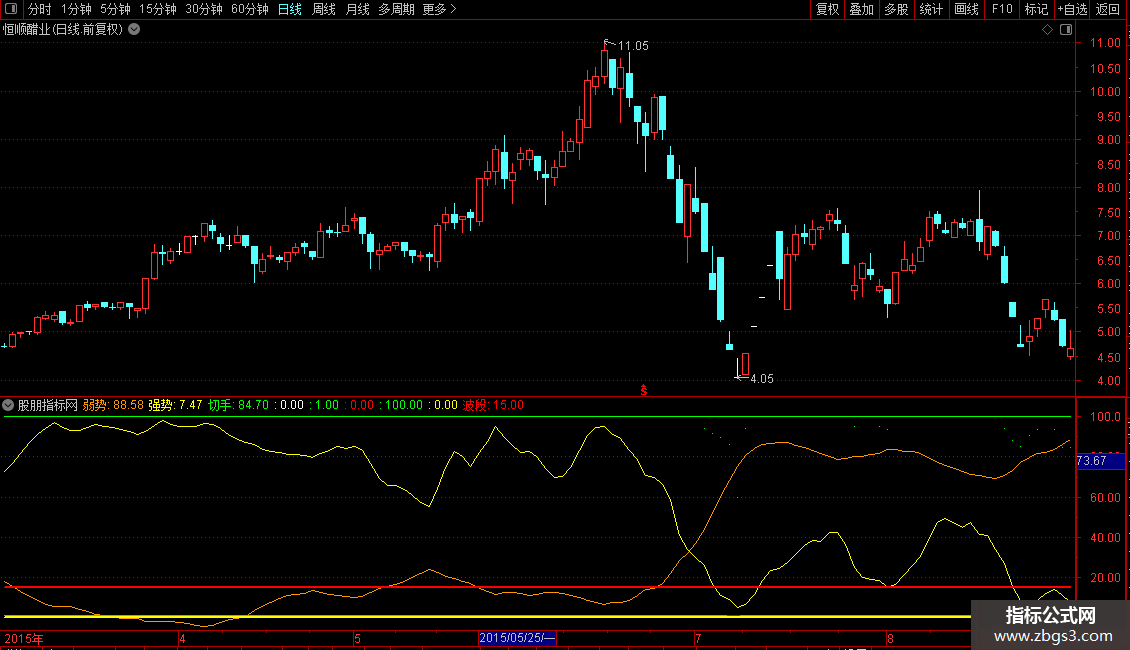Select the 60分钟 period
This screenshot has height=650, width=1130.
pyautogui.click(x=249, y=9)
